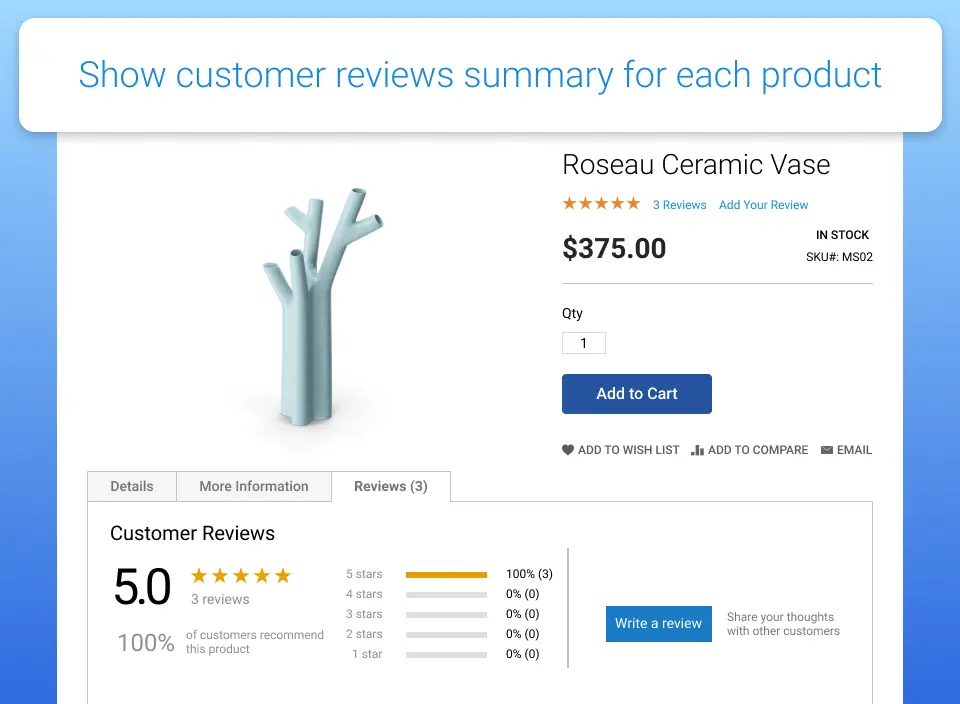Click the 4 stars rating bar

[446, 594]
